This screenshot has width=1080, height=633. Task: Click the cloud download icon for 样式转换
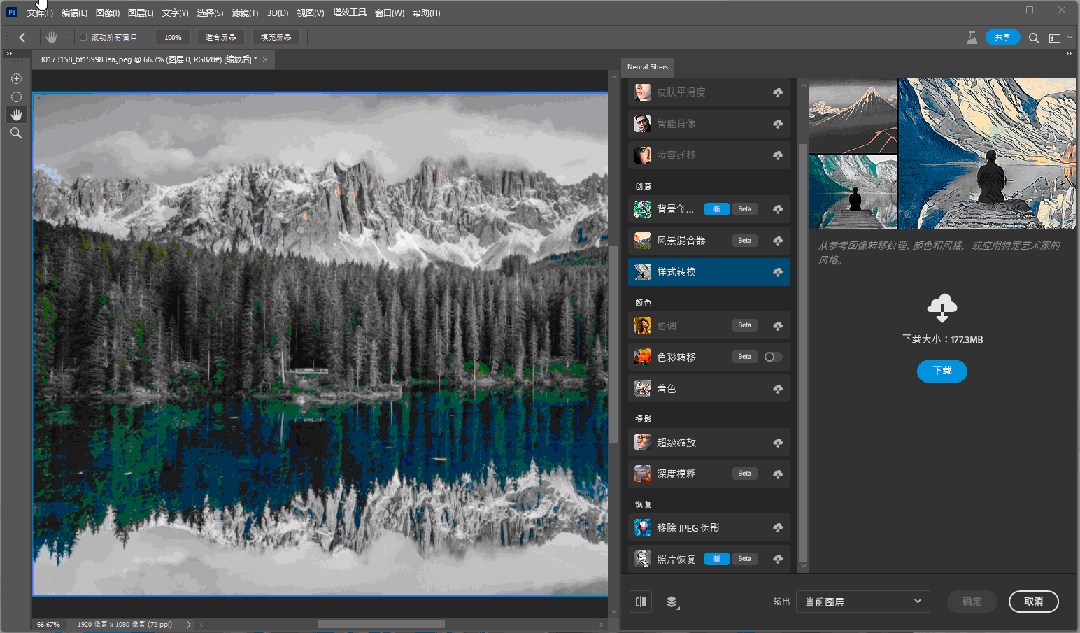pyautogui.click(x=778, y=272)
